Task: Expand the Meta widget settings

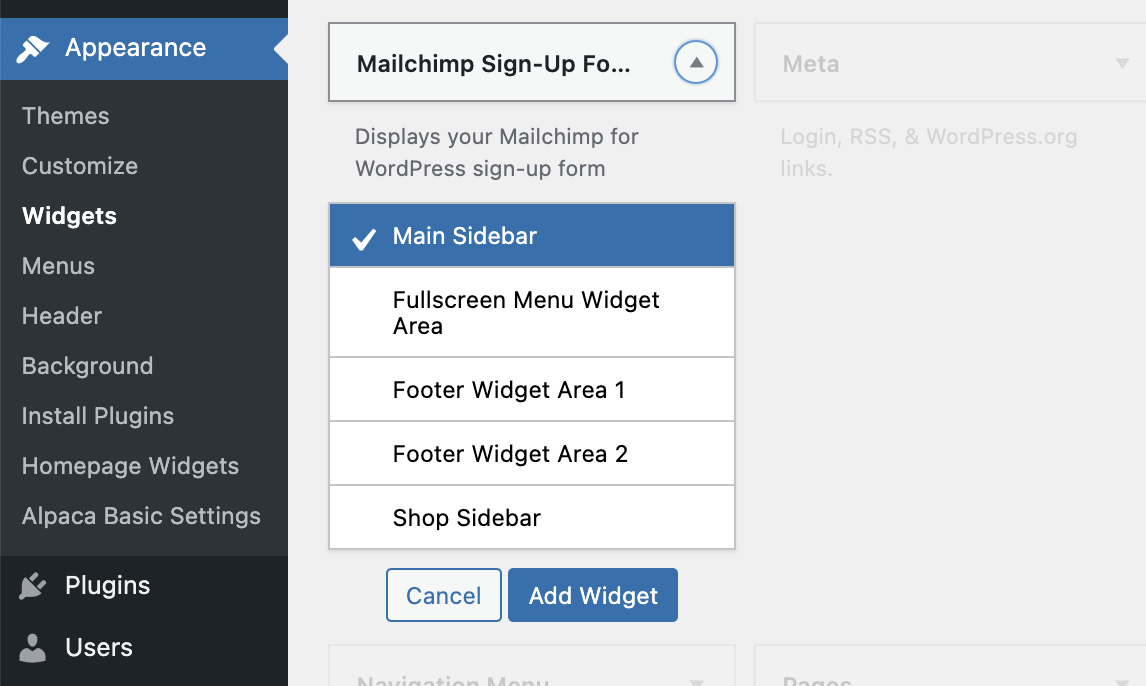Action: click(1122, 63)
